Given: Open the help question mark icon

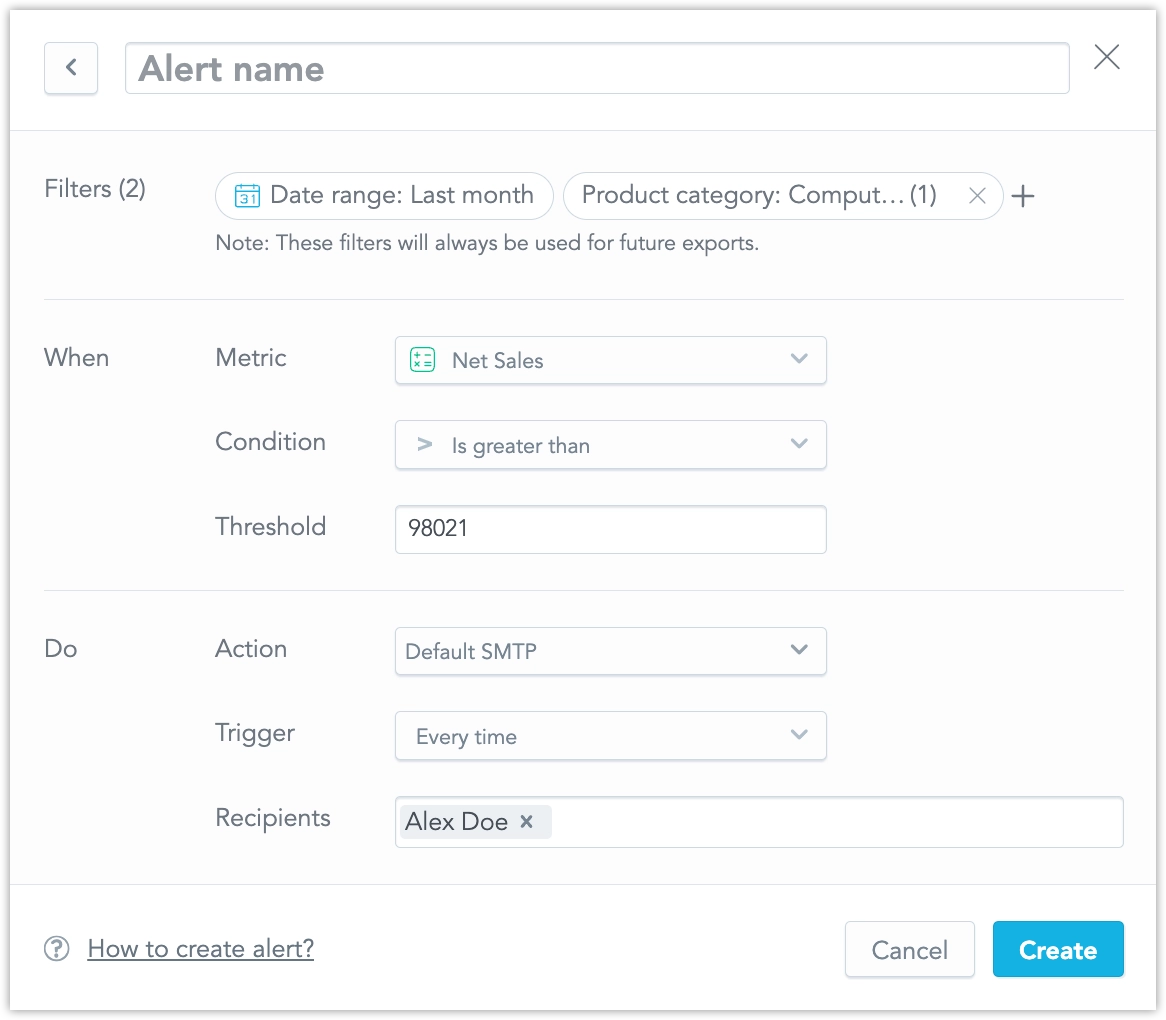Looking at the screenshot, I should click(55, 948).
